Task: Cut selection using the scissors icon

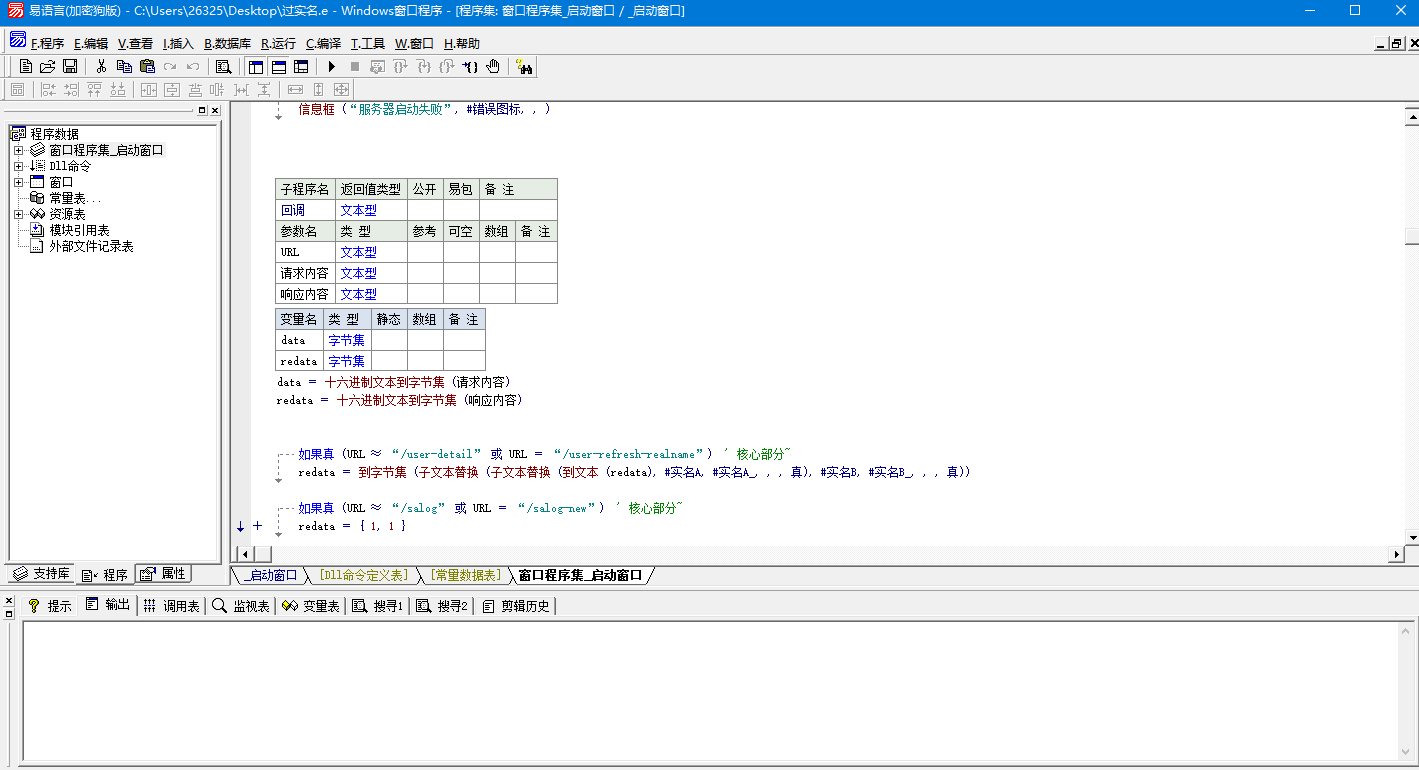Action: tap(101, 67)
